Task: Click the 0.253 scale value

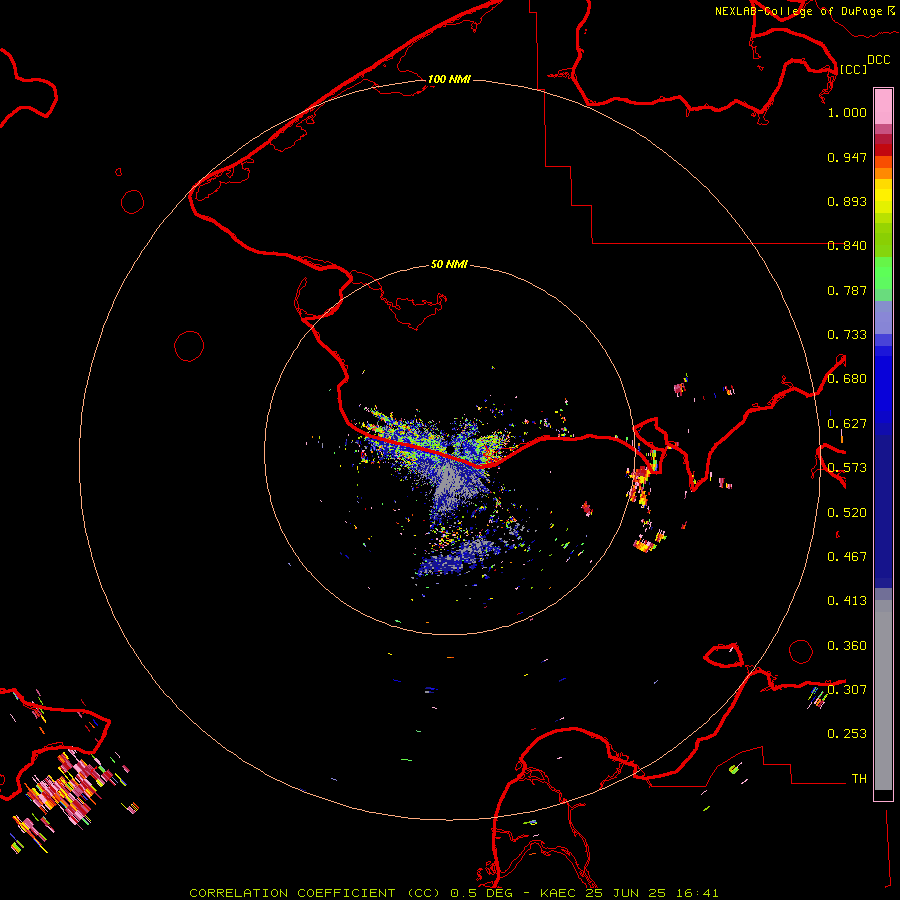Action: (x=847, y=734)
